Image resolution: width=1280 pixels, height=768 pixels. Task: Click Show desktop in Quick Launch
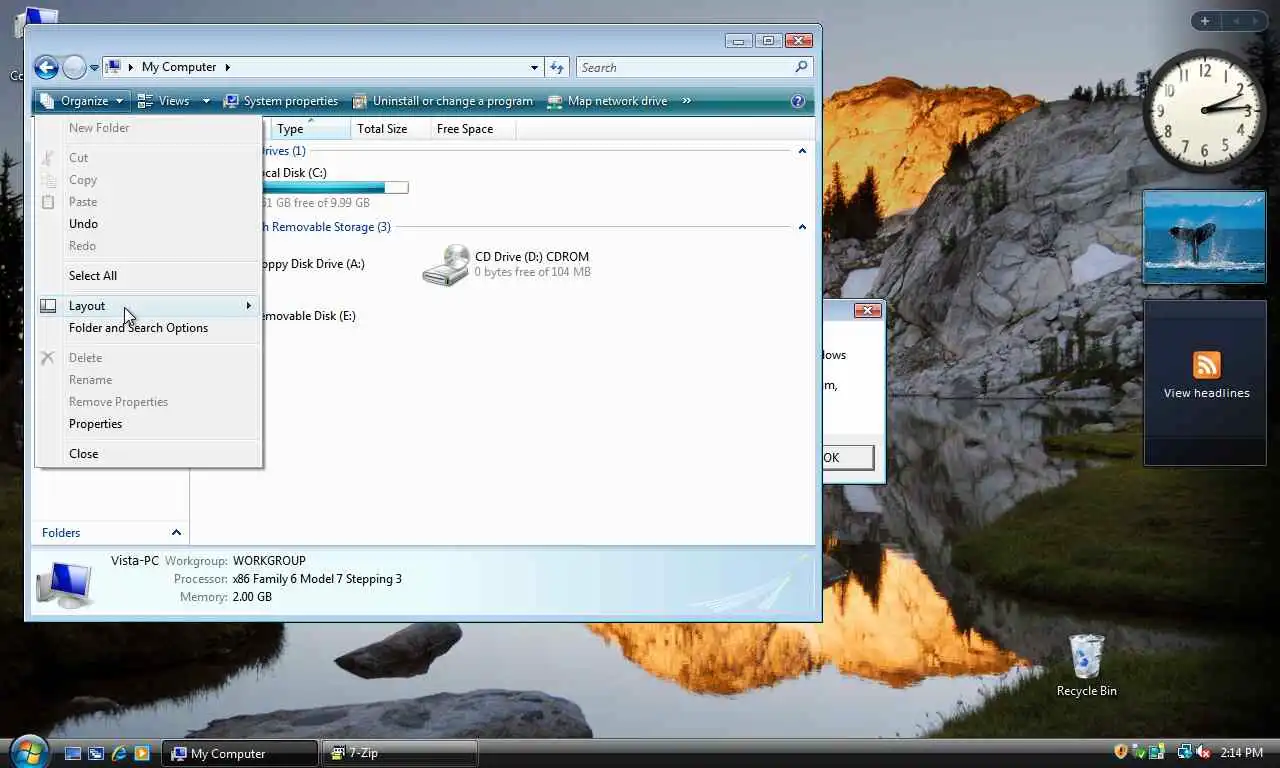[72, 753]
